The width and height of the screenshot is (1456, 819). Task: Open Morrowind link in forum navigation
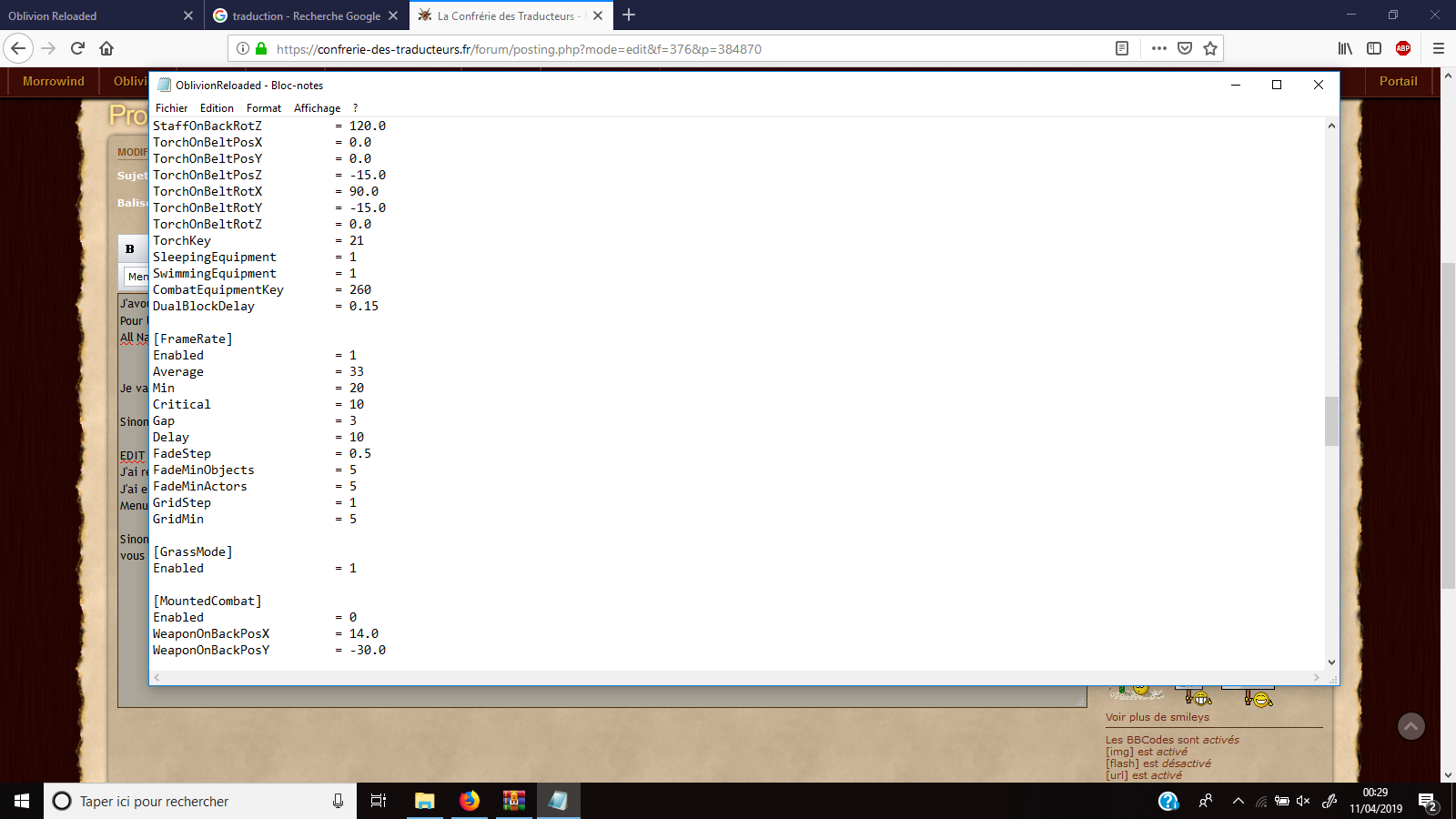[54, 81]
